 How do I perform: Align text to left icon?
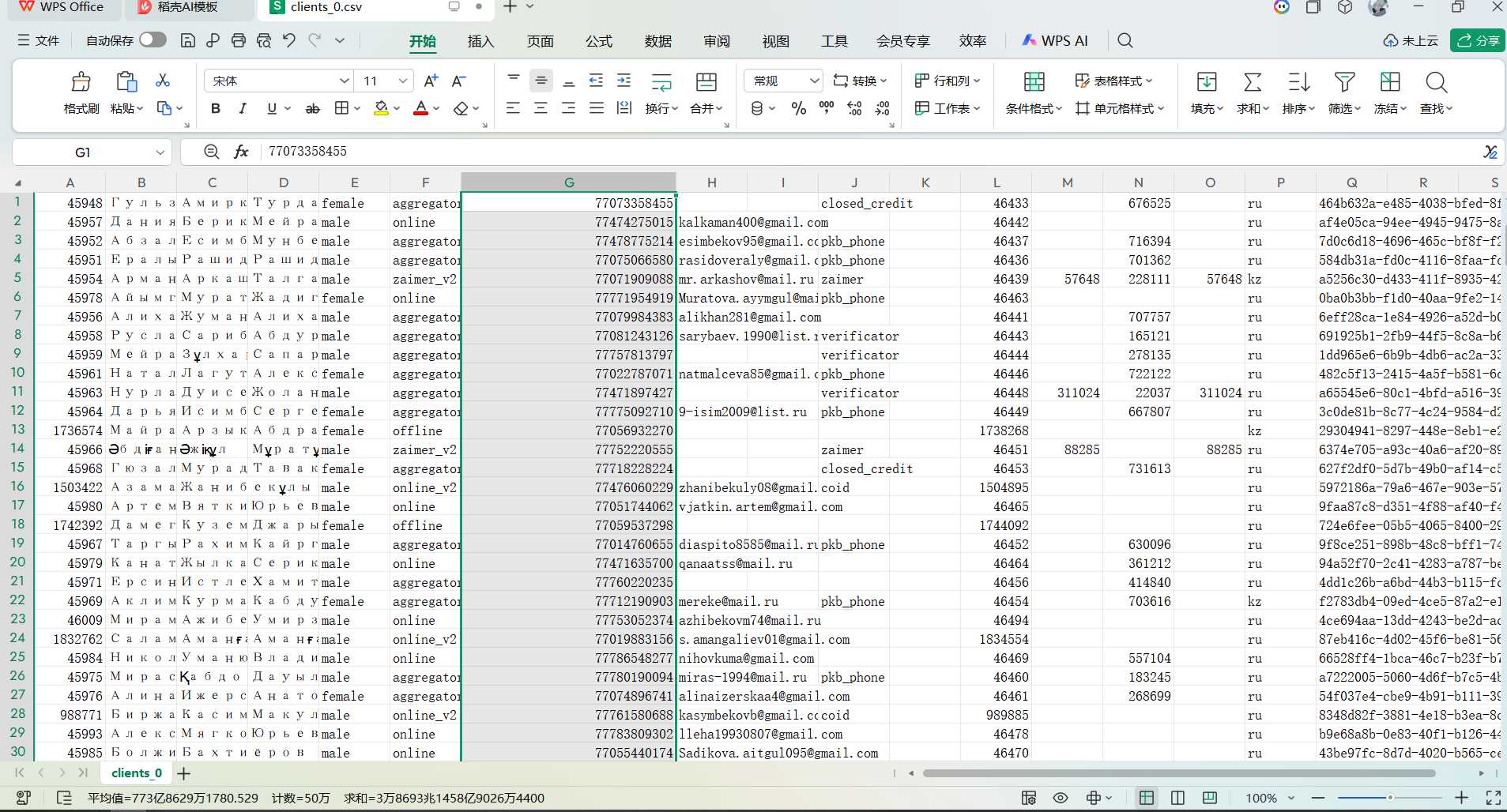(x=513, y=108)
